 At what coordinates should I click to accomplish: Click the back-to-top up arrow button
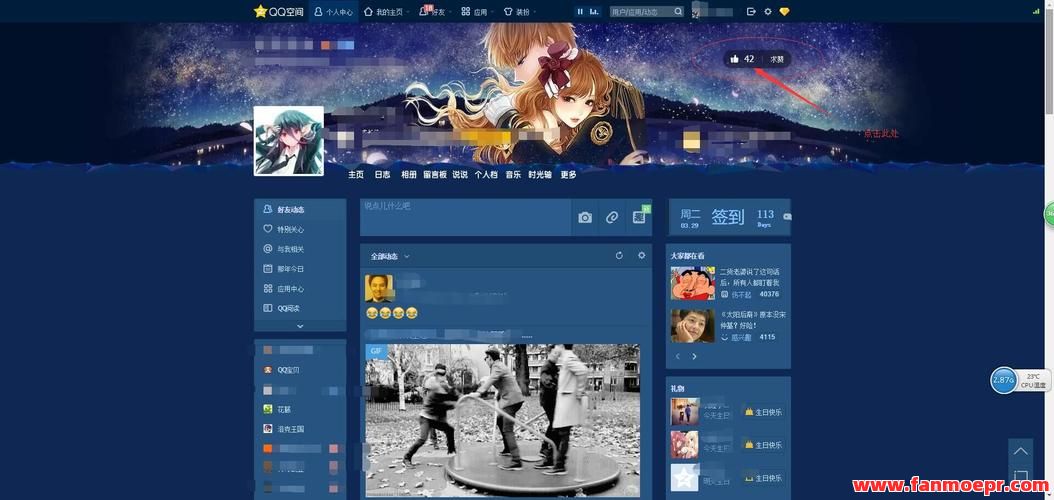pos(1020,450)
